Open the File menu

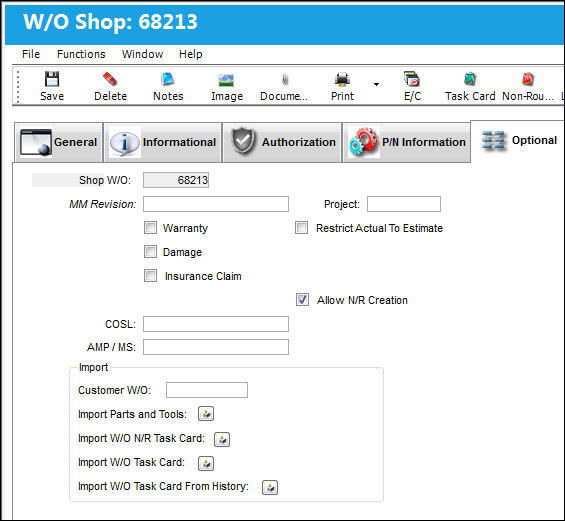click(31, 54)
